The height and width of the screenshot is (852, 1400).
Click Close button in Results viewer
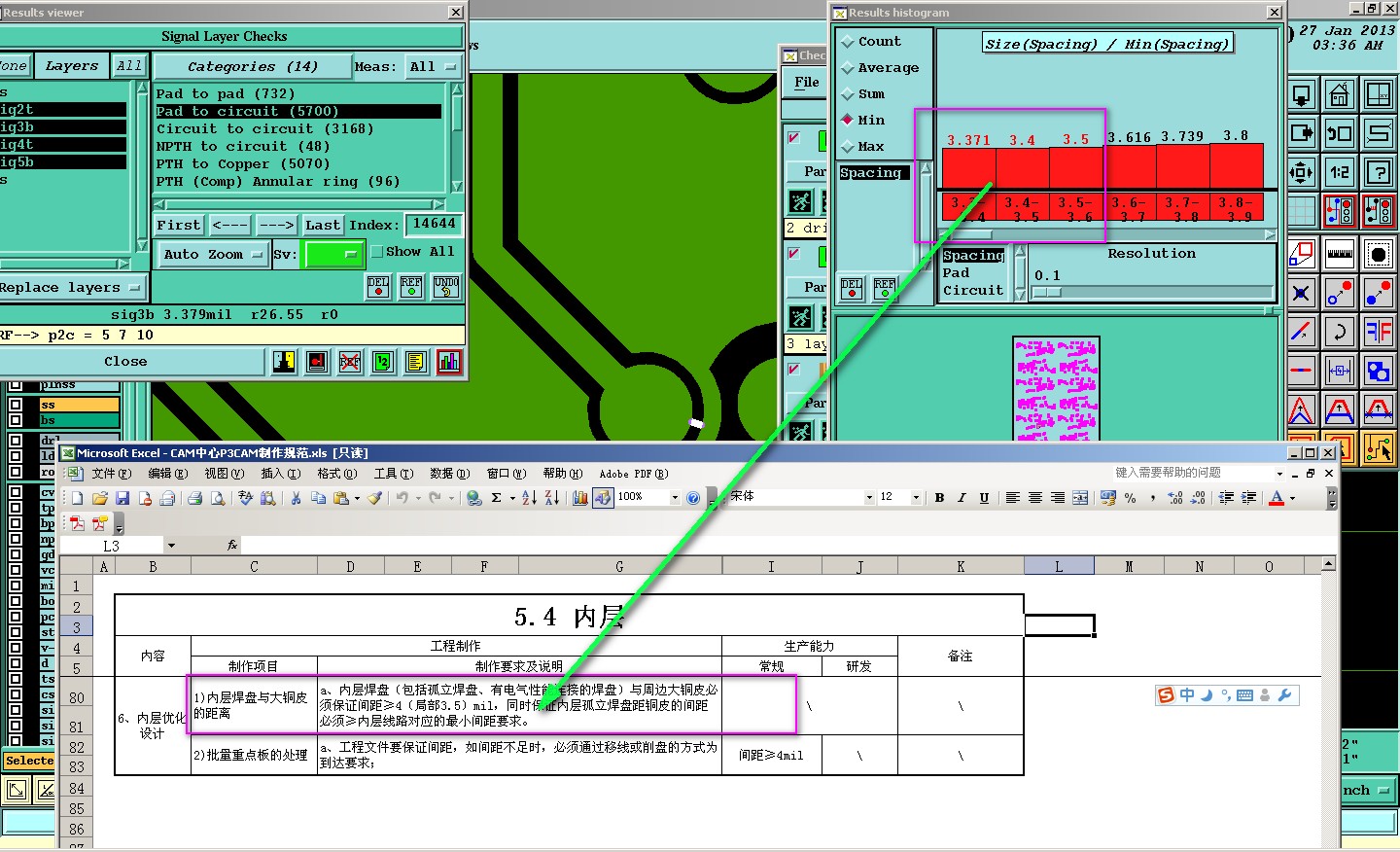click(x=131, y=362)
